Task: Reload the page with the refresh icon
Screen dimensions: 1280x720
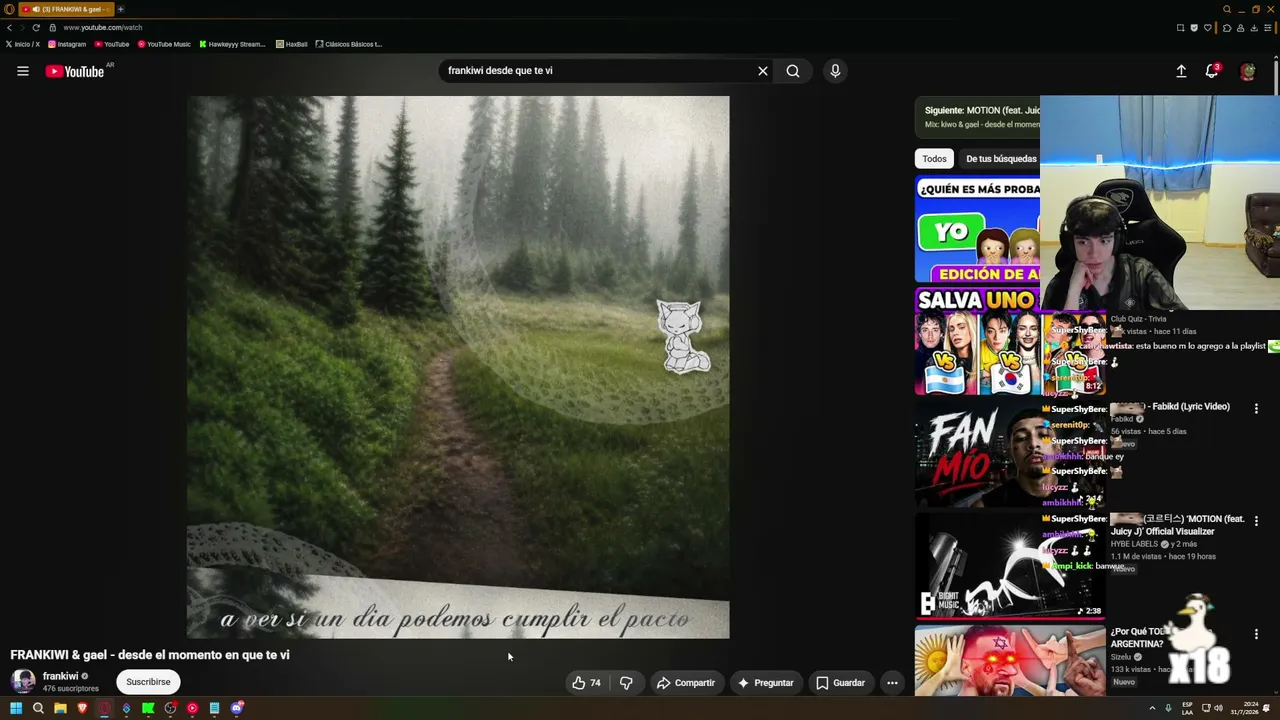Action: tap(36, 28)
